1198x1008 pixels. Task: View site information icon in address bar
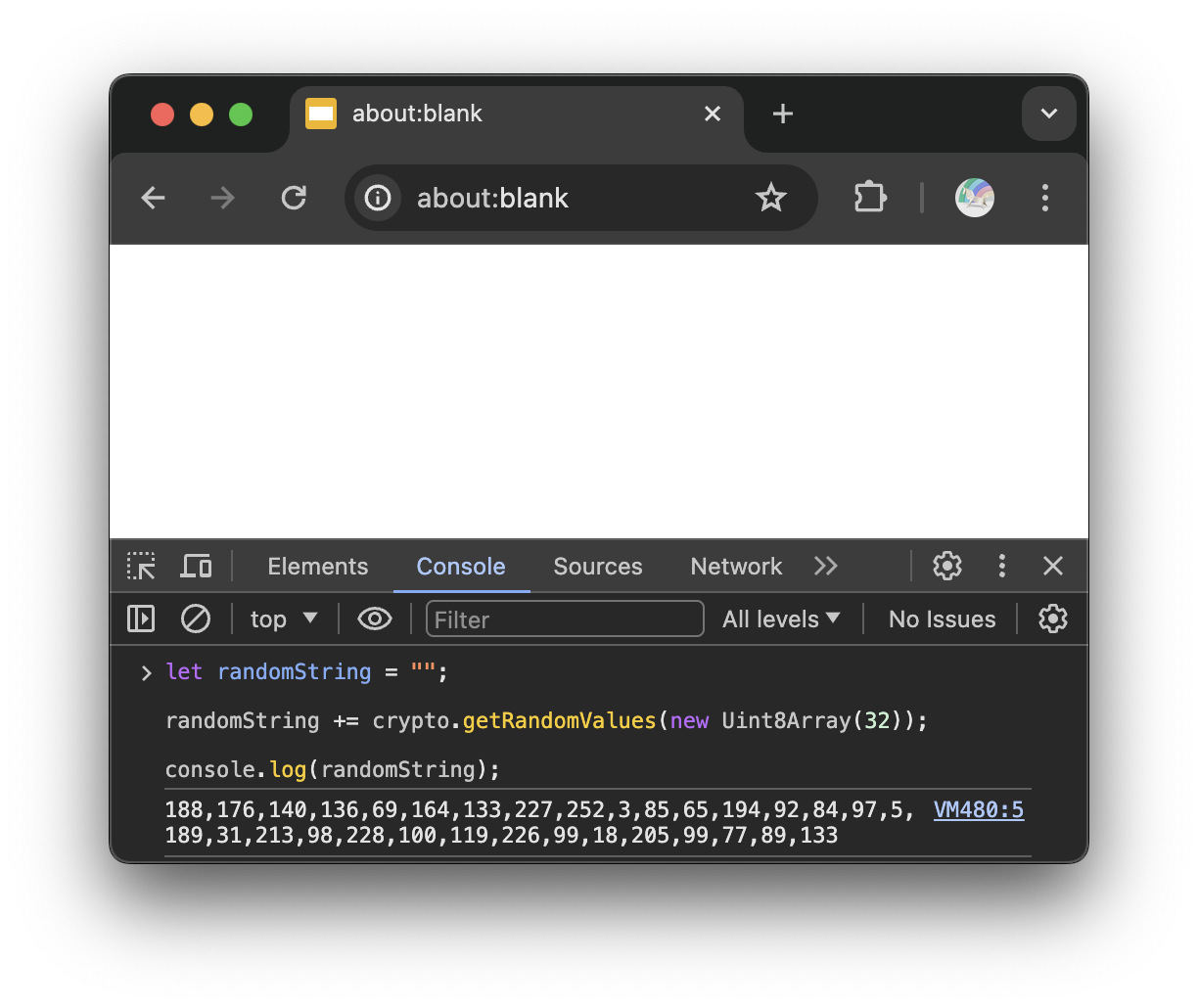click(378, 198)
